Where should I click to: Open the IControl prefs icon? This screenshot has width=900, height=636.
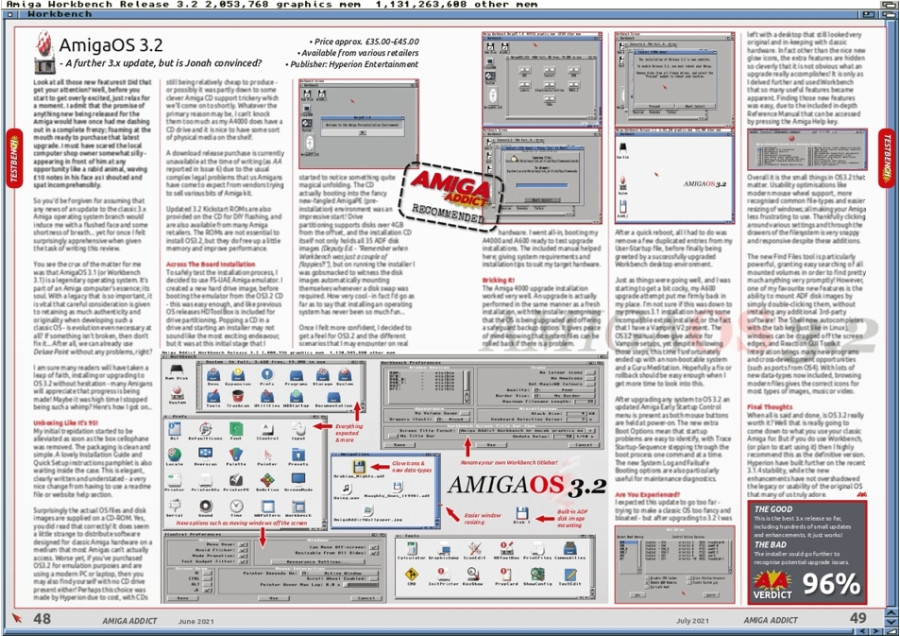point(267,429)
